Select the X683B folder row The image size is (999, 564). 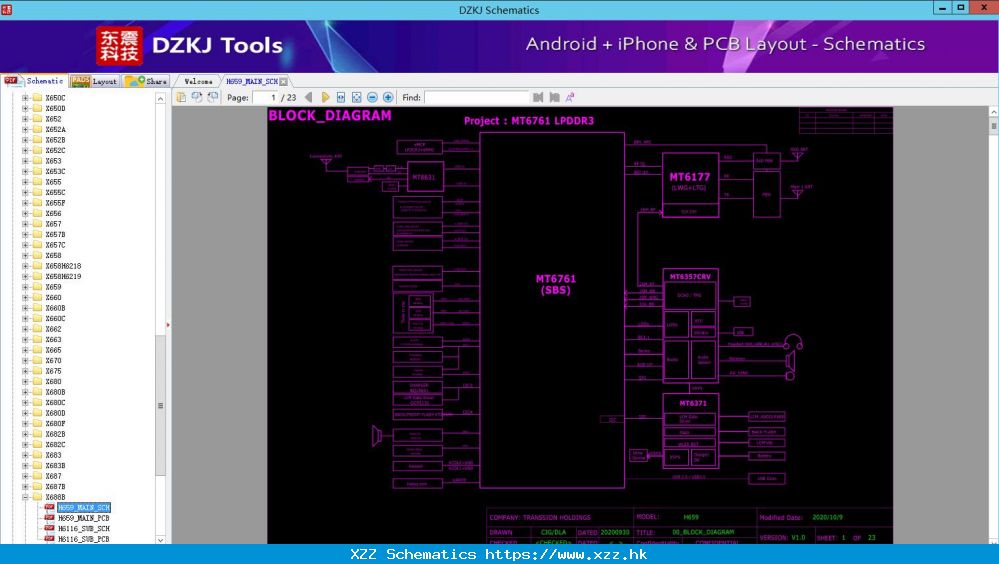point(55,465)
